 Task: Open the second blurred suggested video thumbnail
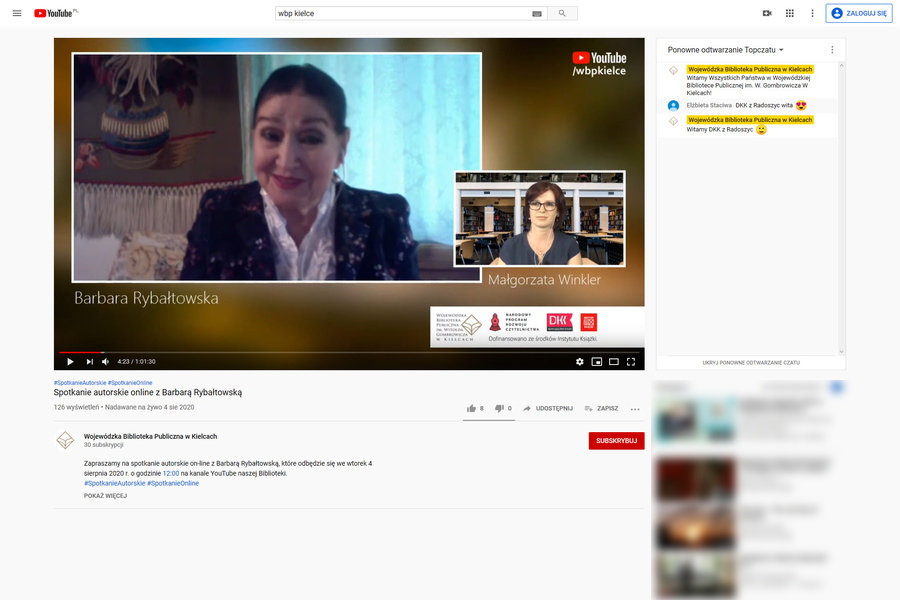pyautogui.click(x=695, y=478)
